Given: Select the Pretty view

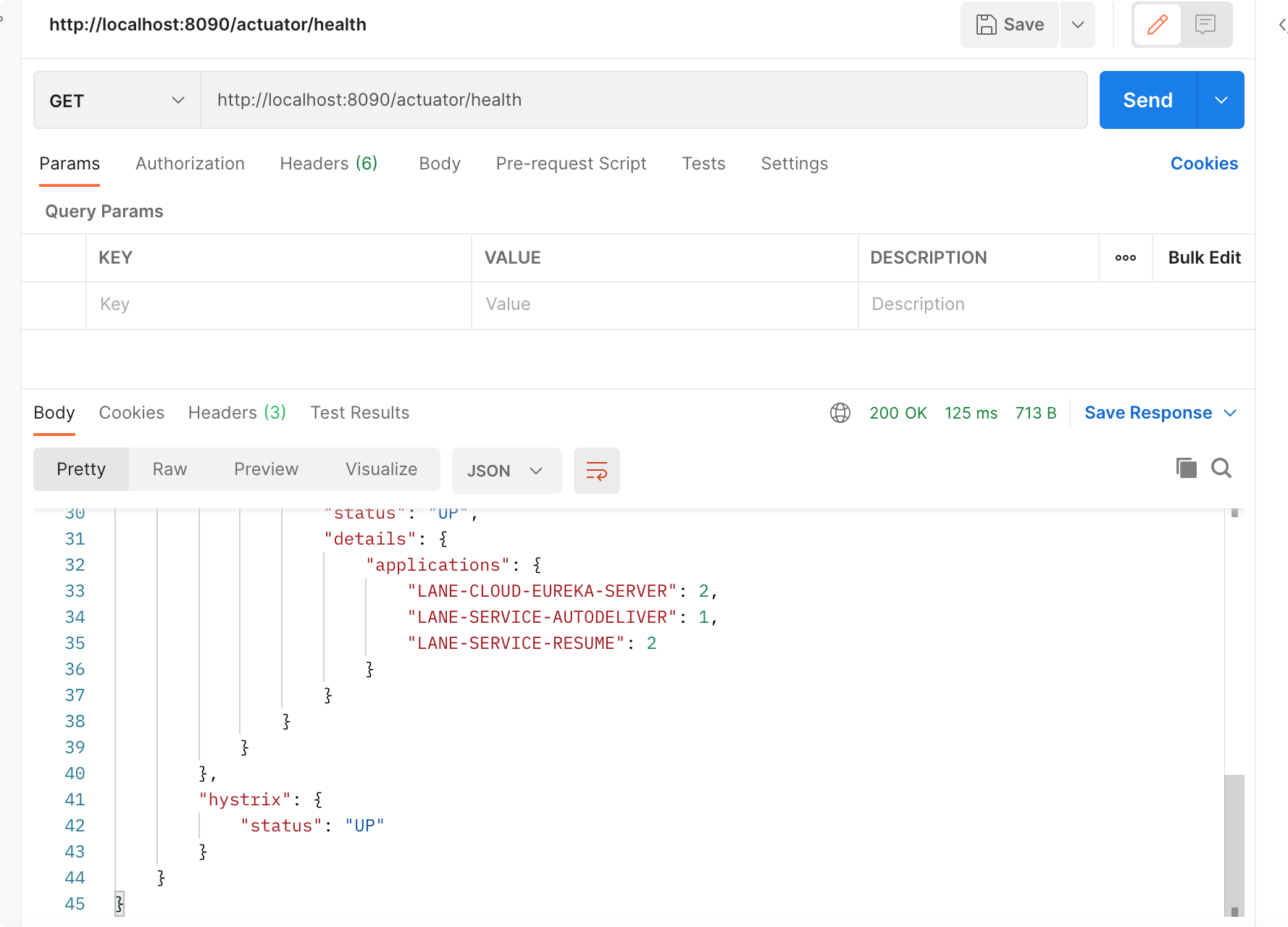Looking at the screenshot, I should click(81, 469).
